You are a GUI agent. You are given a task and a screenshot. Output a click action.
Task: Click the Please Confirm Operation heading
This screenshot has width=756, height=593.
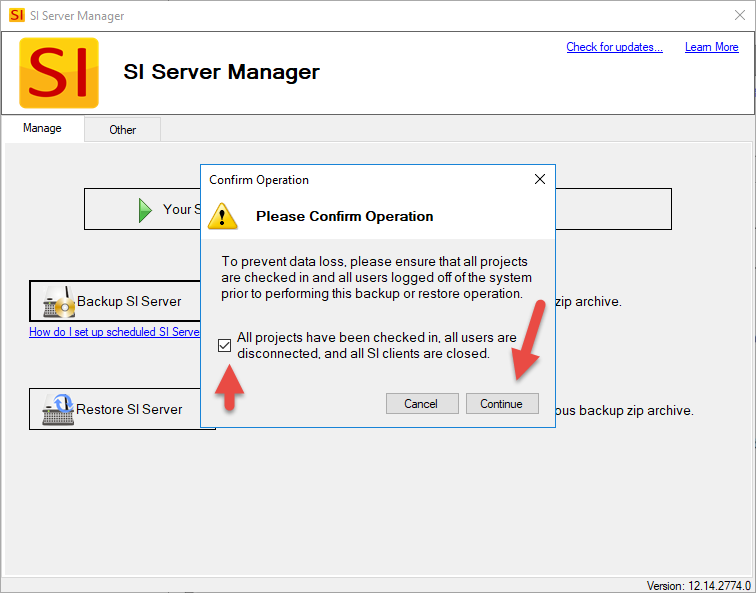(x=344, y=216)
